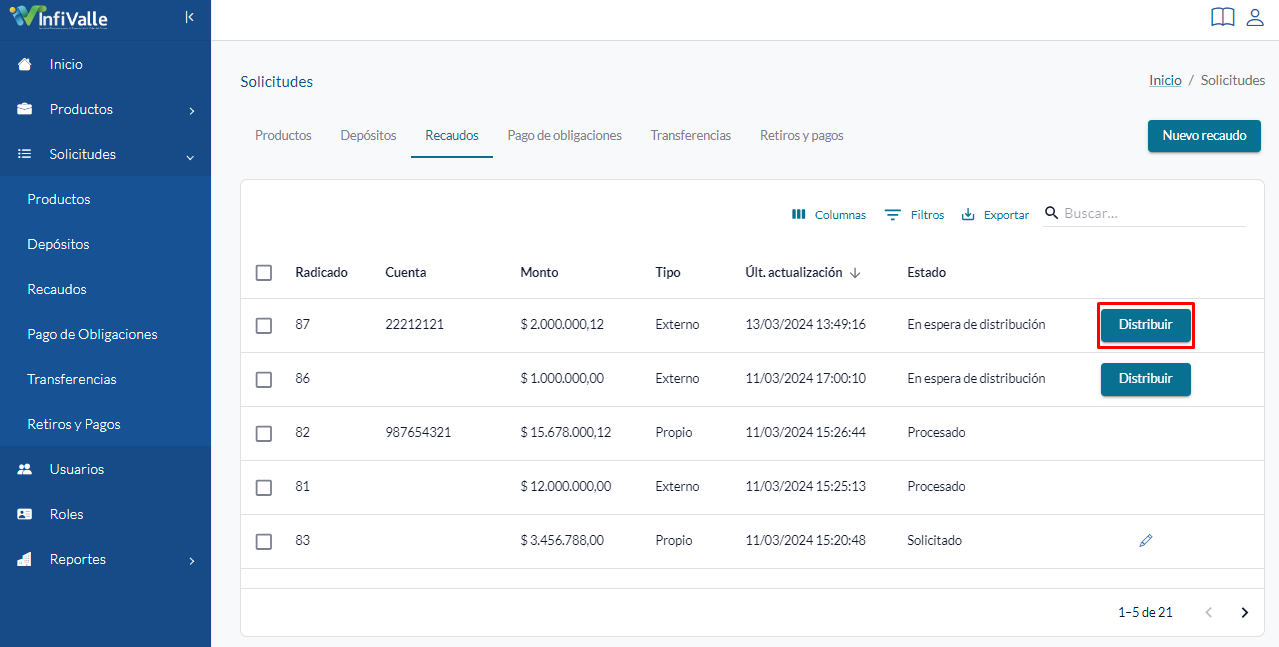Click Distribuir for radicado 86
1279x647 pixels.
(1146, 379)
